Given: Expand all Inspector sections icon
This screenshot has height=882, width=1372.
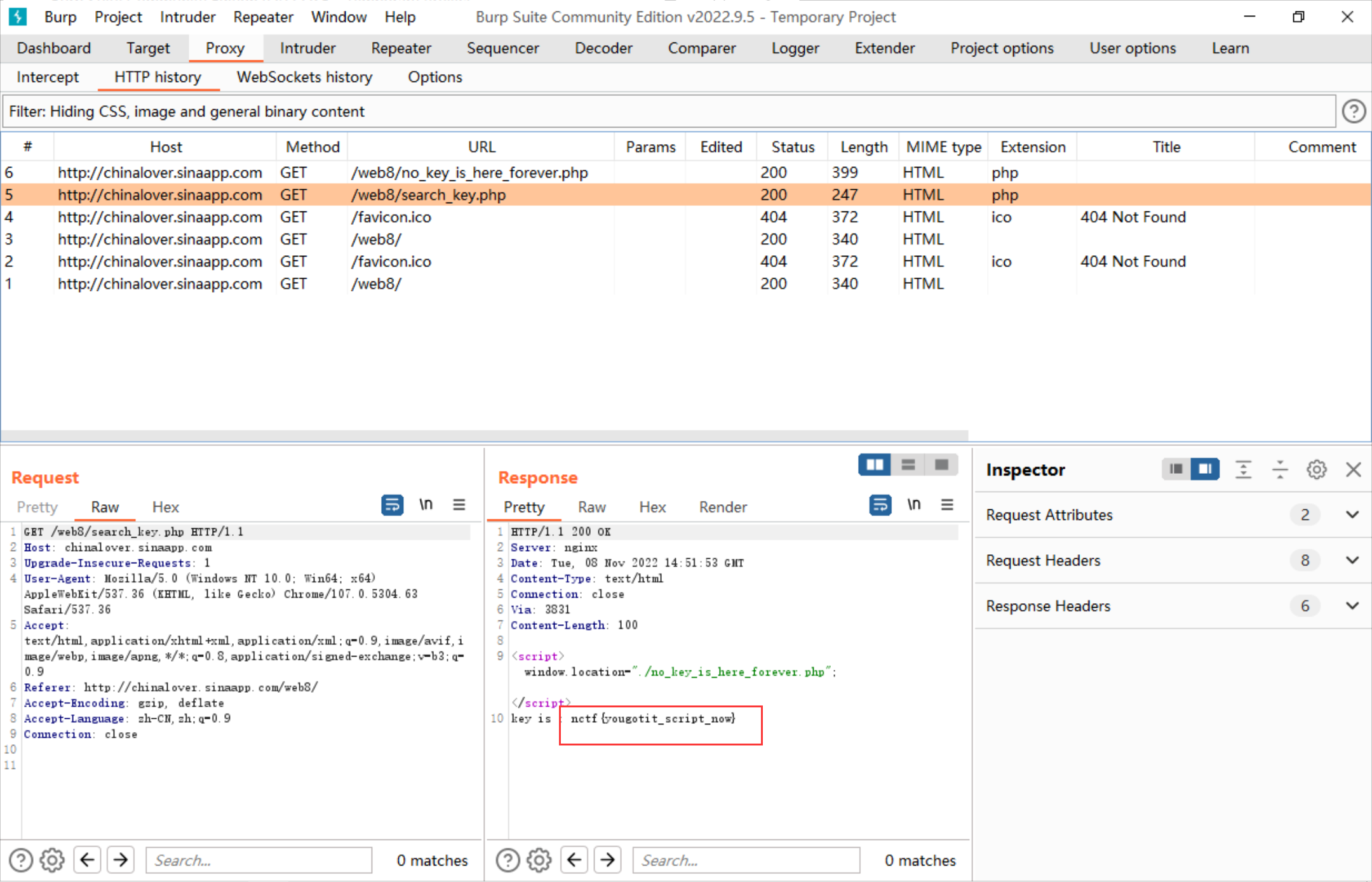Looking at the screenshot, I should pos(1243,470).
